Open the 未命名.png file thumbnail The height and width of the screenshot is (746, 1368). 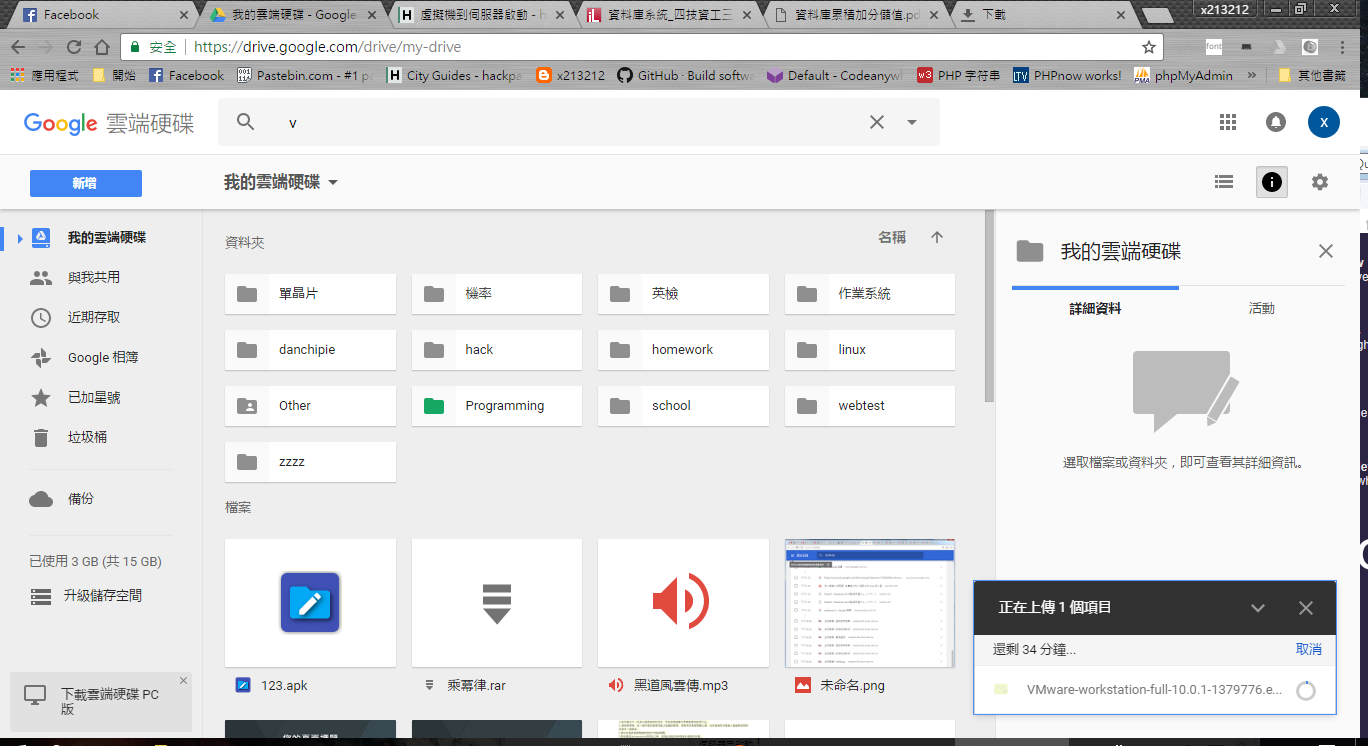coord(869,603)
